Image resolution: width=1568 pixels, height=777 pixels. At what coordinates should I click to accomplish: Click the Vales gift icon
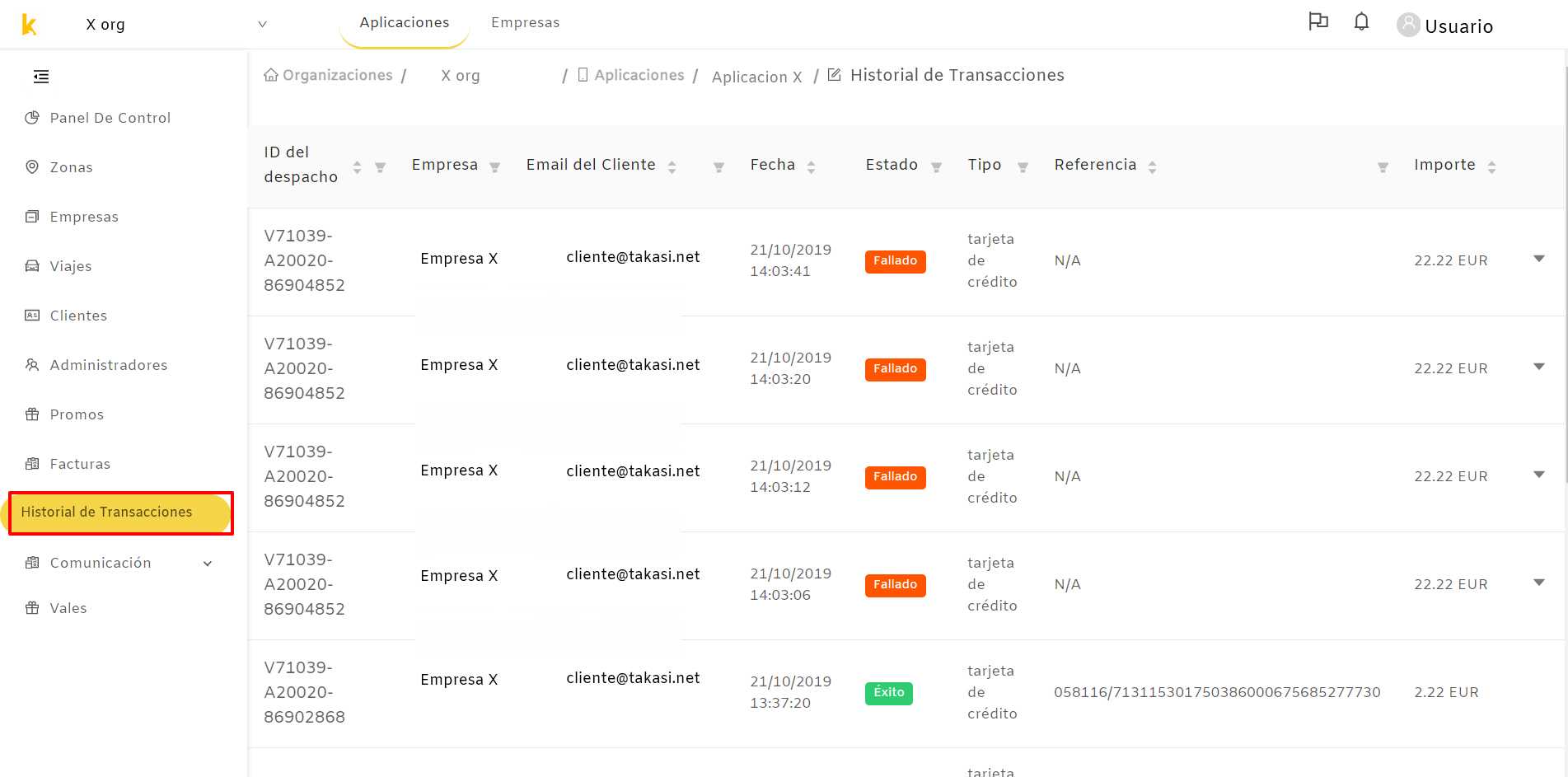32,608
